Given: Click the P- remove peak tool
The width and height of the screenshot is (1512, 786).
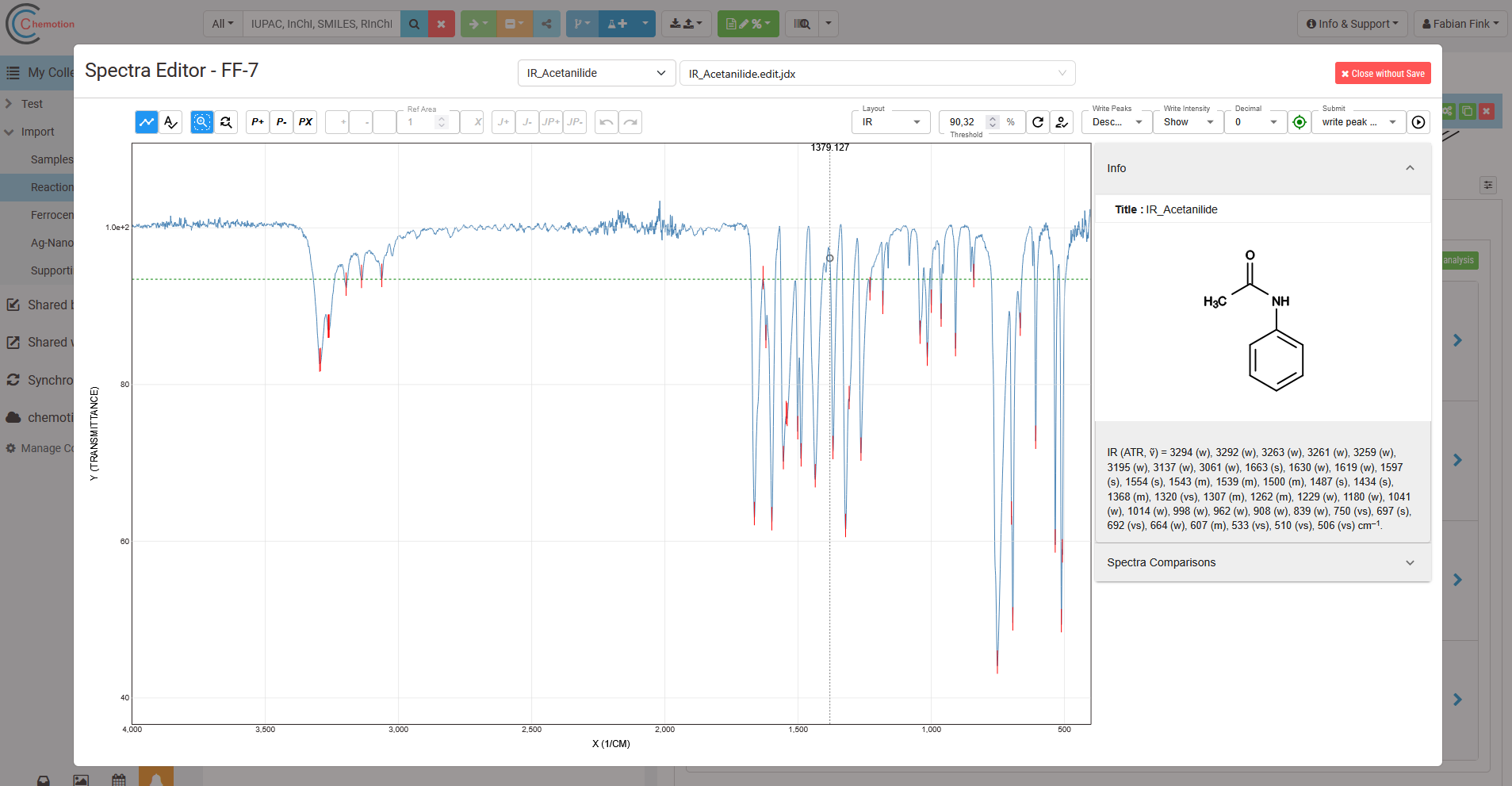Looking at the screenshot, I should (281, 122).
